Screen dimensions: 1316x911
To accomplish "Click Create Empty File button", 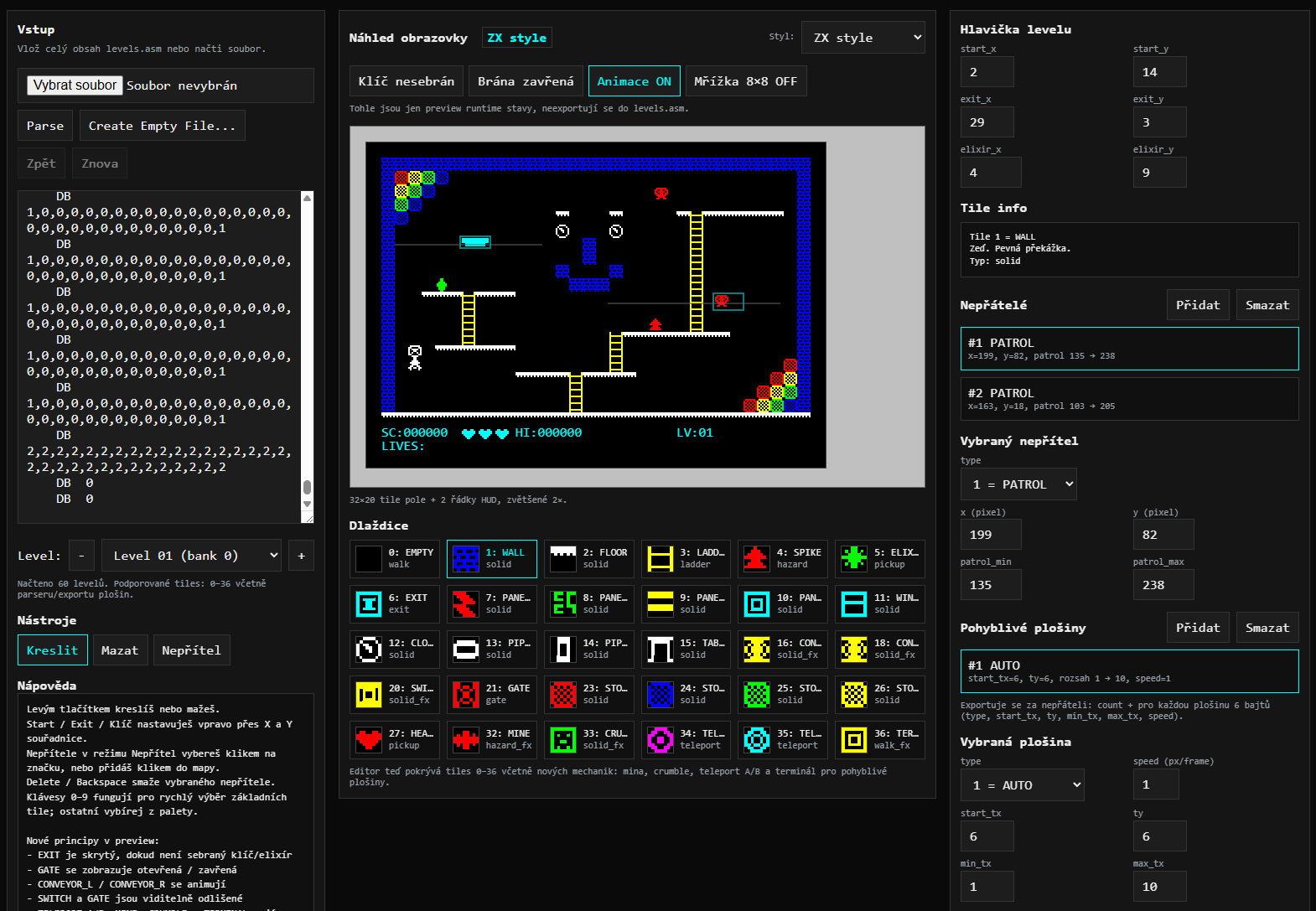I will [162, 126].
